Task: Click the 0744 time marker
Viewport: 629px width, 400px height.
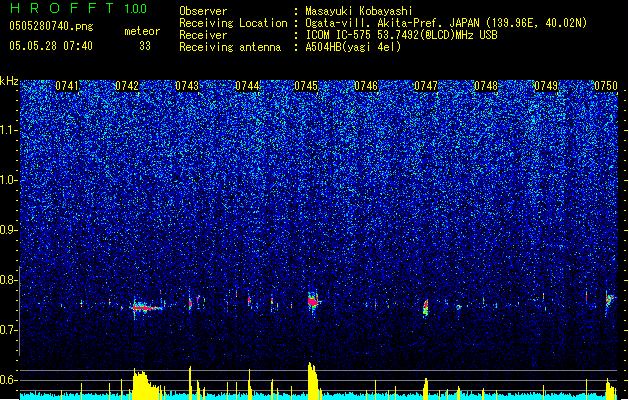Action: pyautogui.click(x=247, y=86)
